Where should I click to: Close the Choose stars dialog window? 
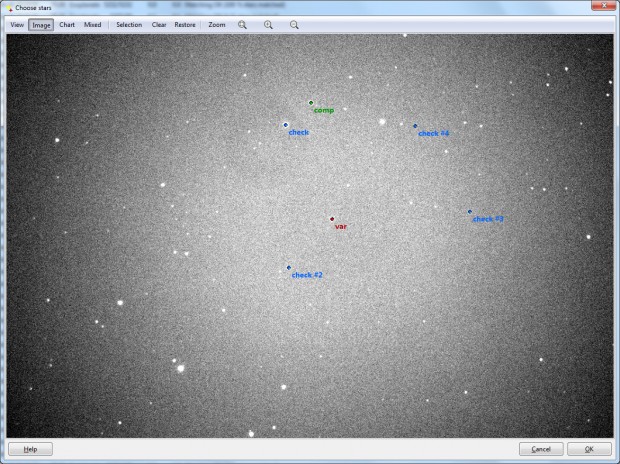coord(603,5)
